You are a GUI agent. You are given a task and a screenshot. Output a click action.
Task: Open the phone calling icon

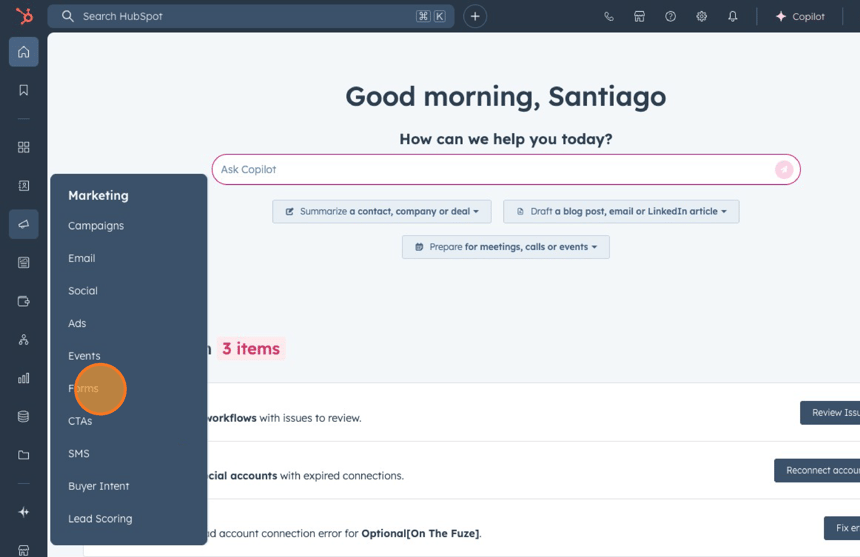click(x=609, y=16)
